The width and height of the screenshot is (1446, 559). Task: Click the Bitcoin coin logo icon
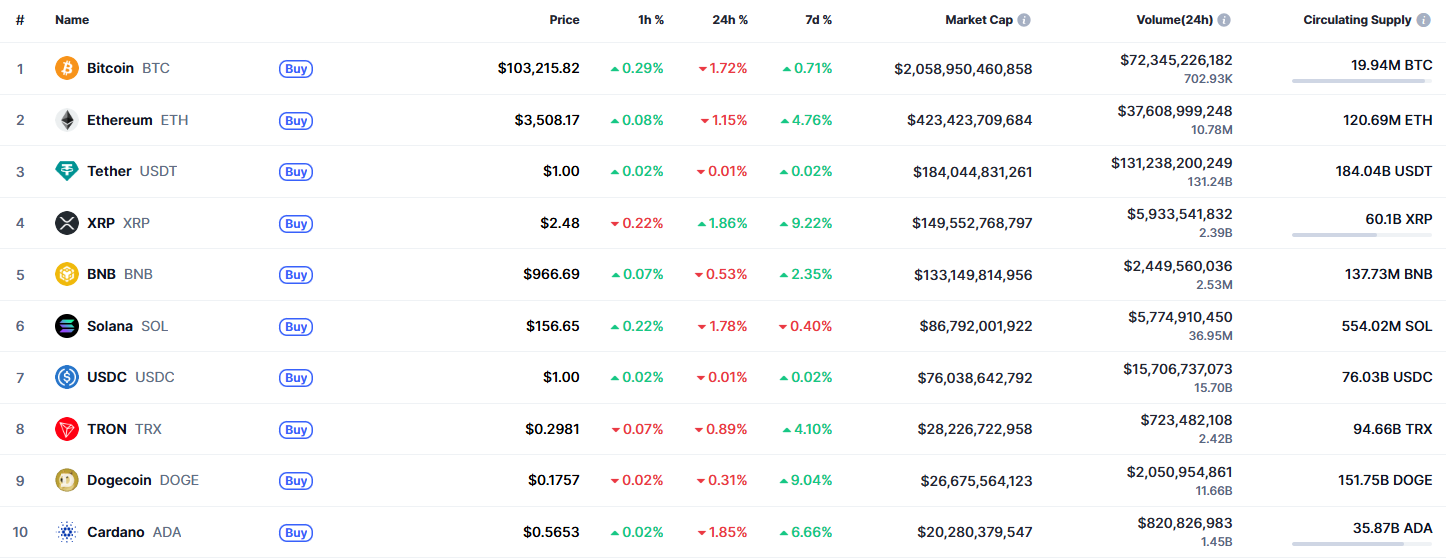pyautogui.click(x=67, y=68)
